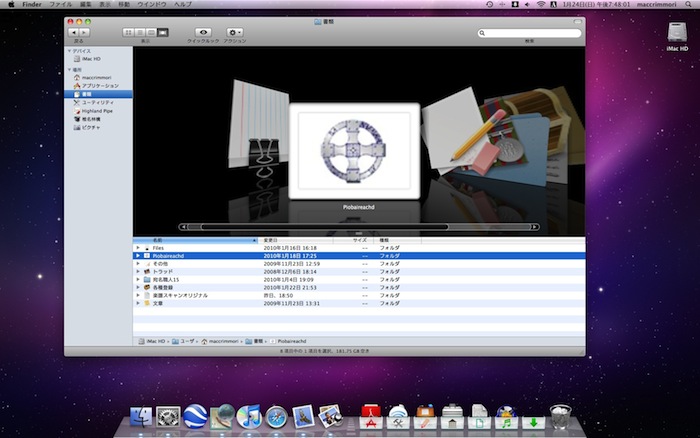The image size is (700, 438).
Task: Switch to column view mode
Action: 151,33
